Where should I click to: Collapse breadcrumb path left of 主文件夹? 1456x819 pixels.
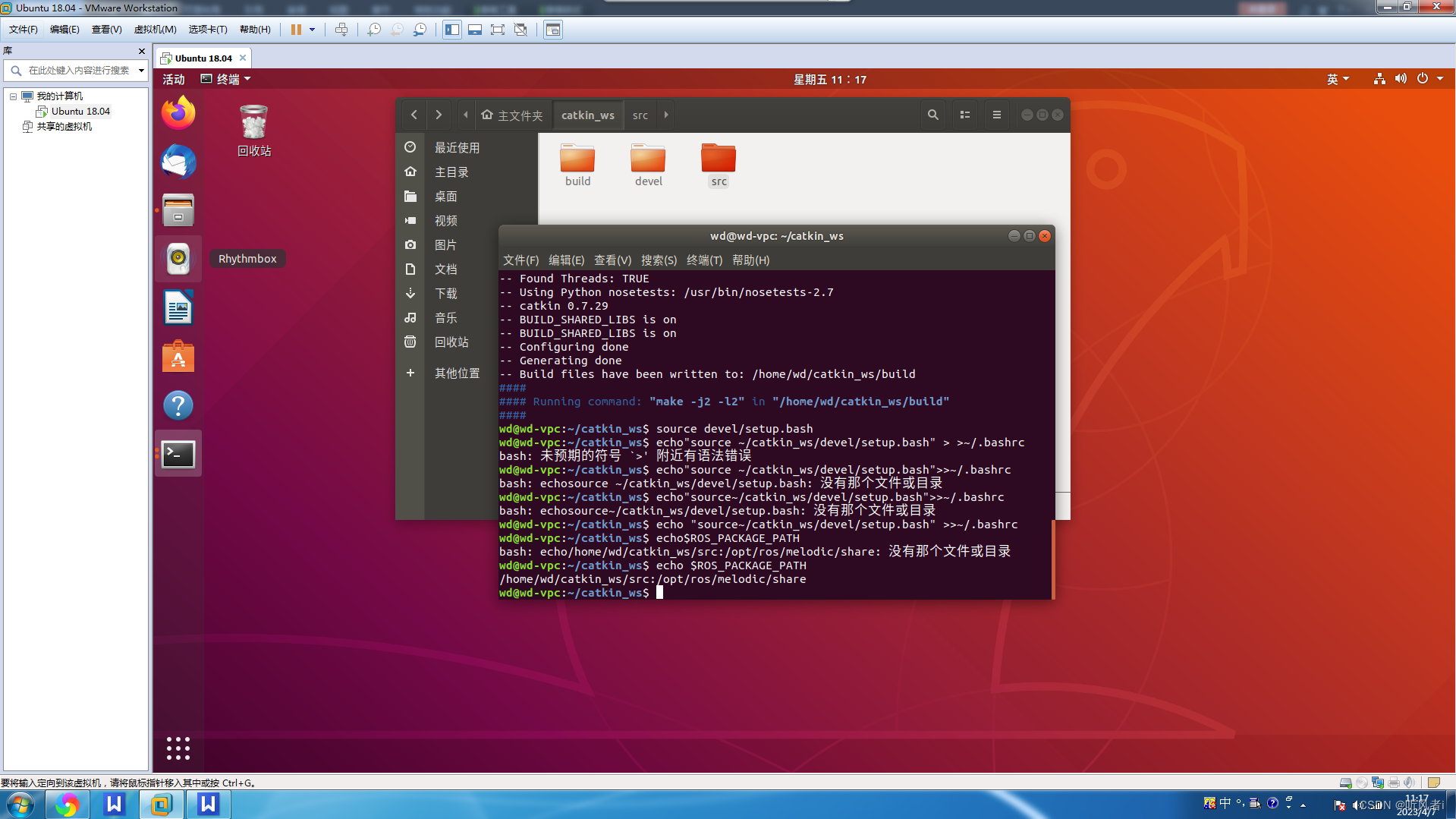(x=466, y=115)
